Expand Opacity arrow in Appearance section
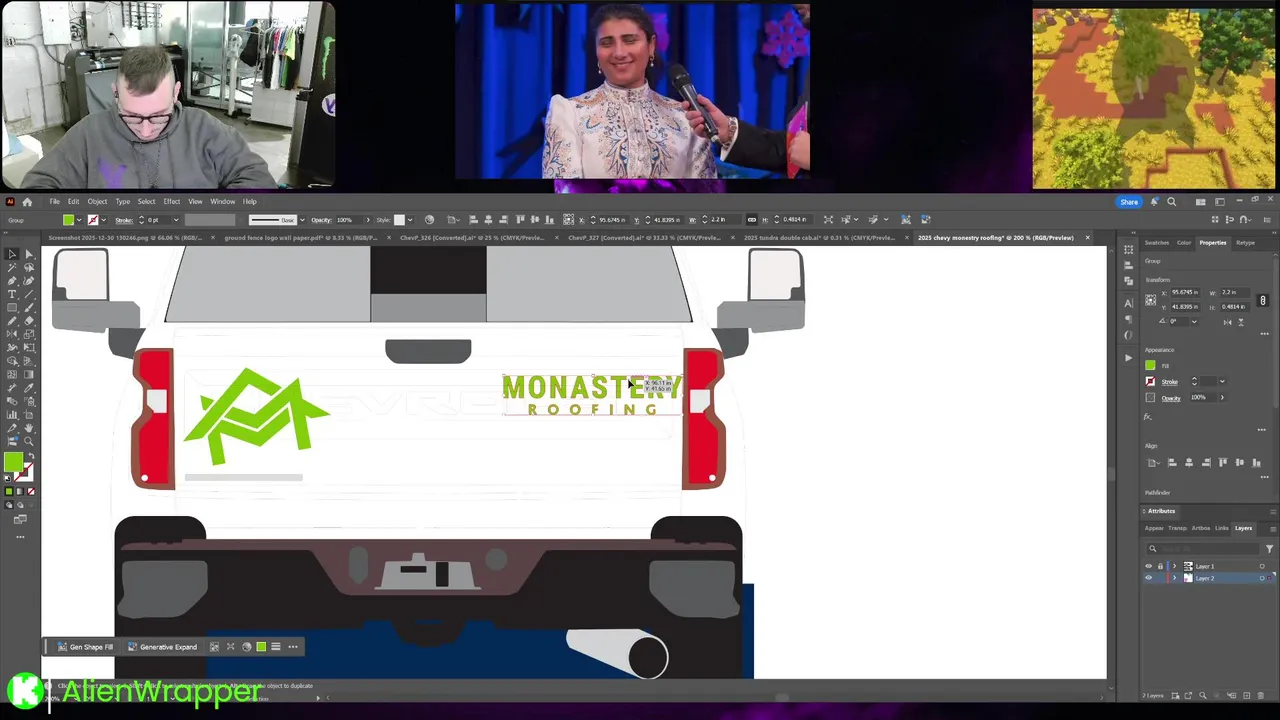 click(1222, 397)
